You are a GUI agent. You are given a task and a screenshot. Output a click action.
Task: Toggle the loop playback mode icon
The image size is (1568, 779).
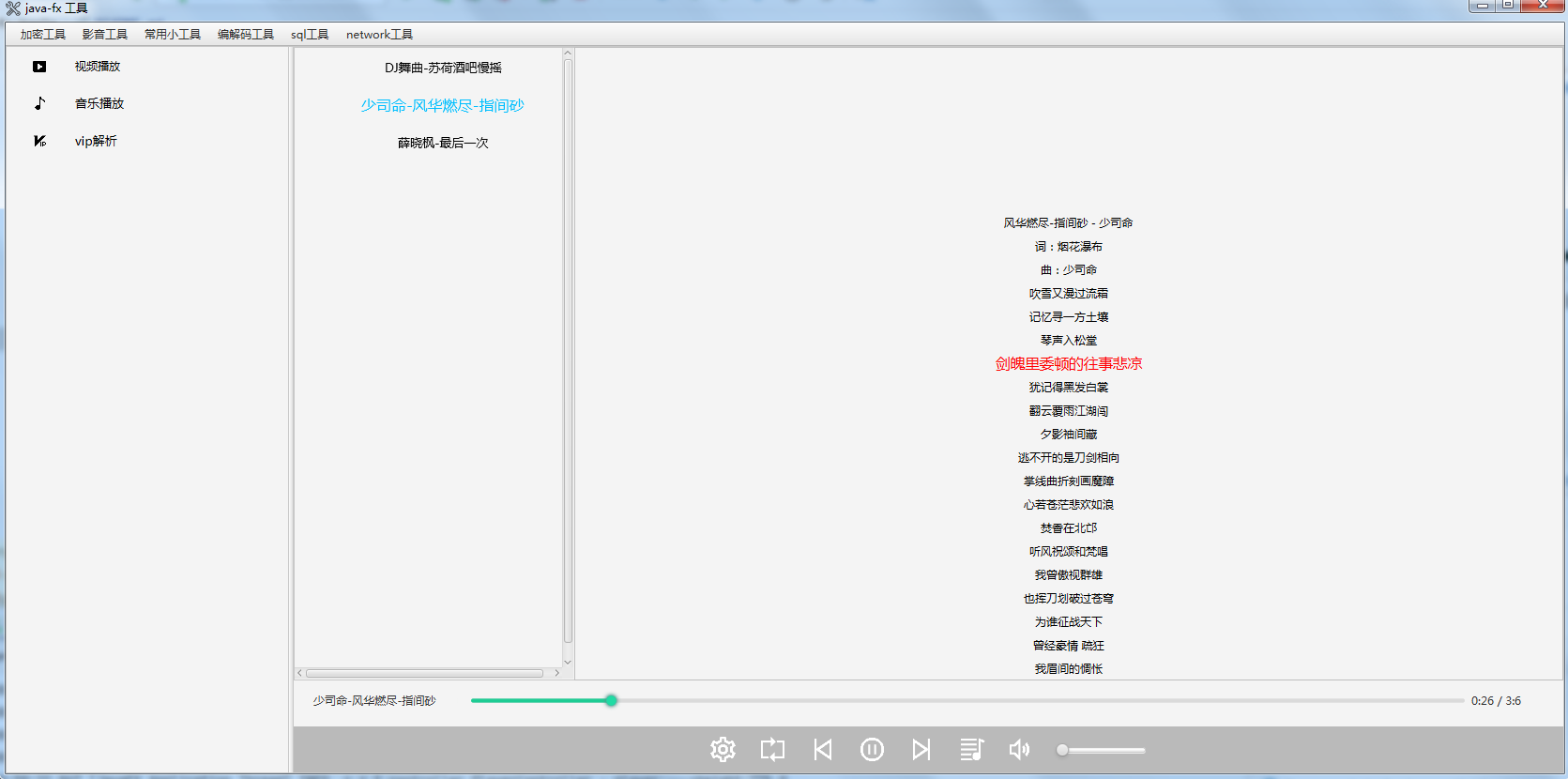point(772,749)
